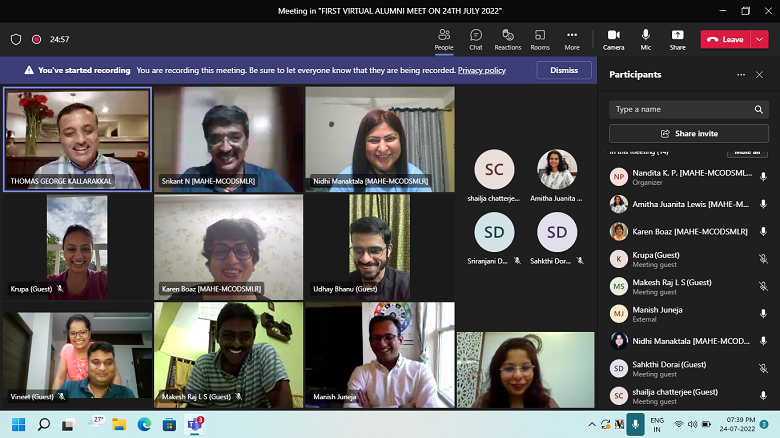Viewport: 780px width, 438px height.
Task: Open Teams from the Windows taskbar
Action: click(196, 424)
